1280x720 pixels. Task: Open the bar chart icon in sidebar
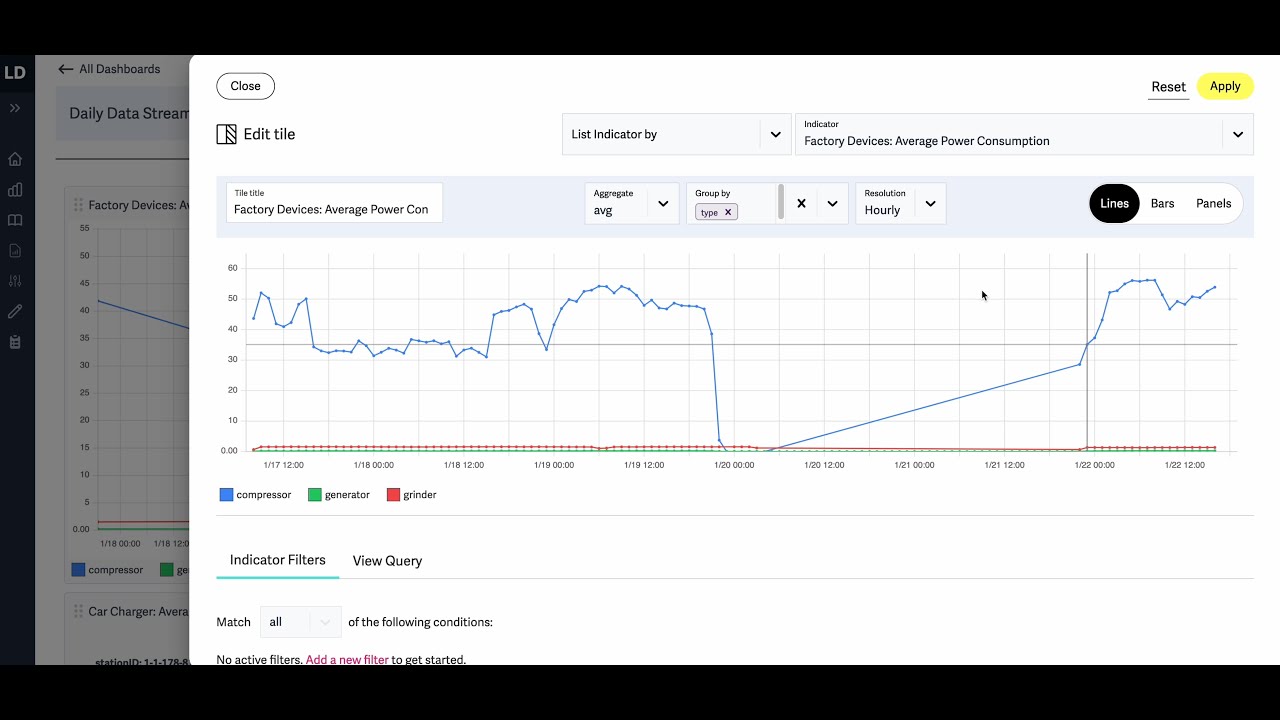coord(15,190)
